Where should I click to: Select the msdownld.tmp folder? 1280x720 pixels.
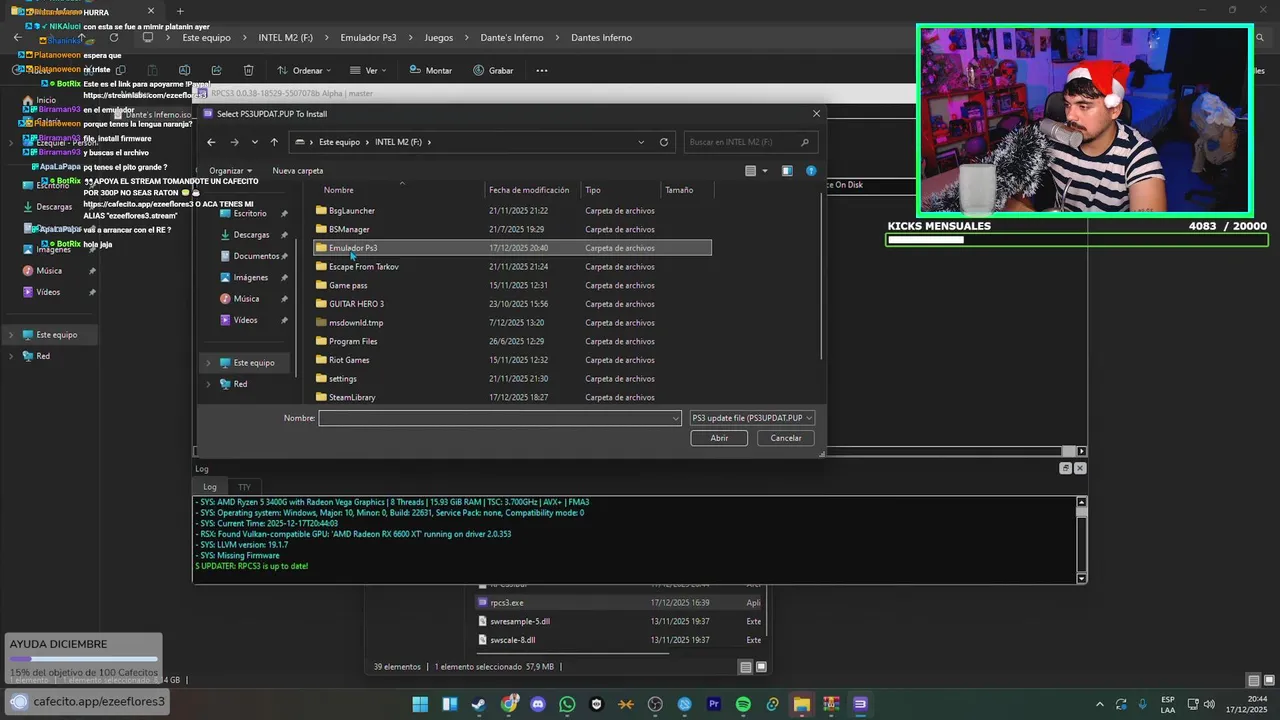pyautogui.click(x=512, y=323)
